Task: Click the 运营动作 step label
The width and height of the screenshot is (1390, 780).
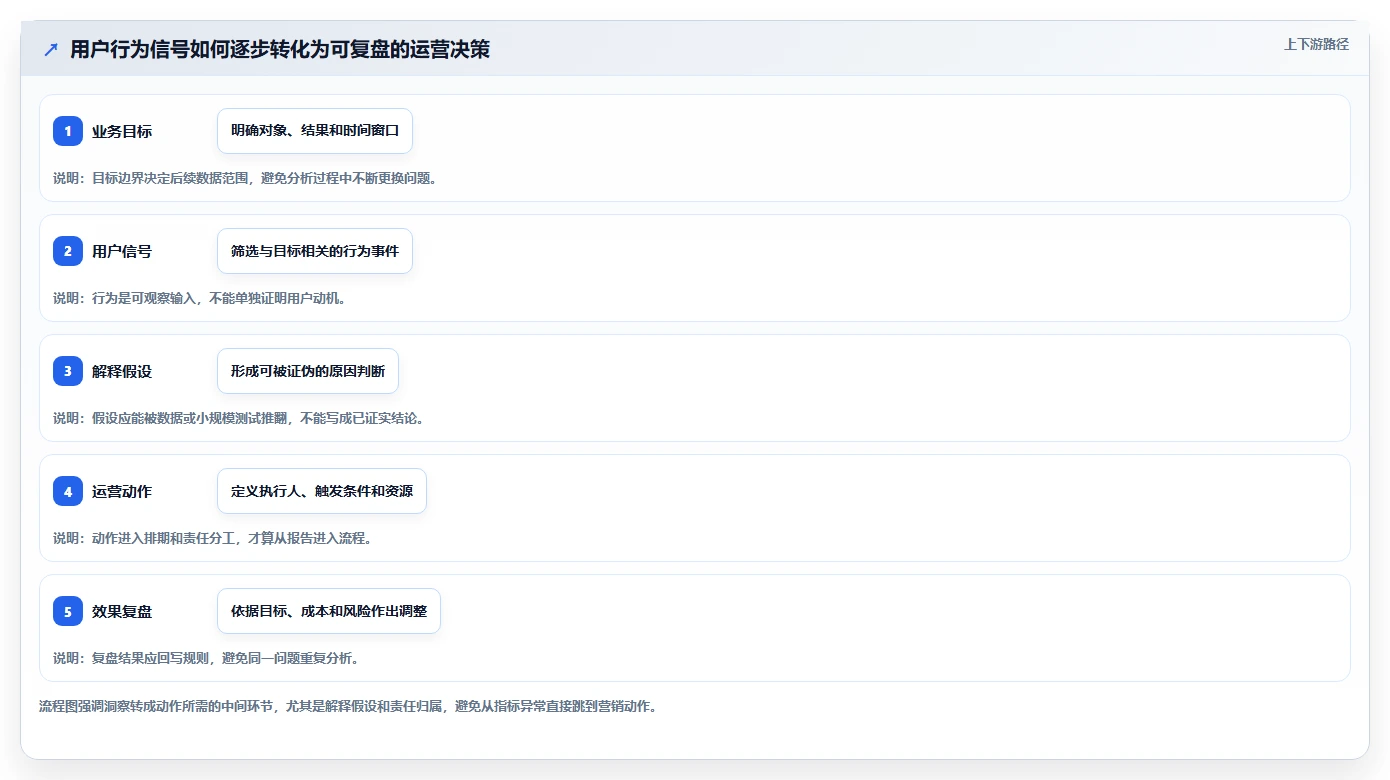Action: pyautogui.click(x=122, y=491)
